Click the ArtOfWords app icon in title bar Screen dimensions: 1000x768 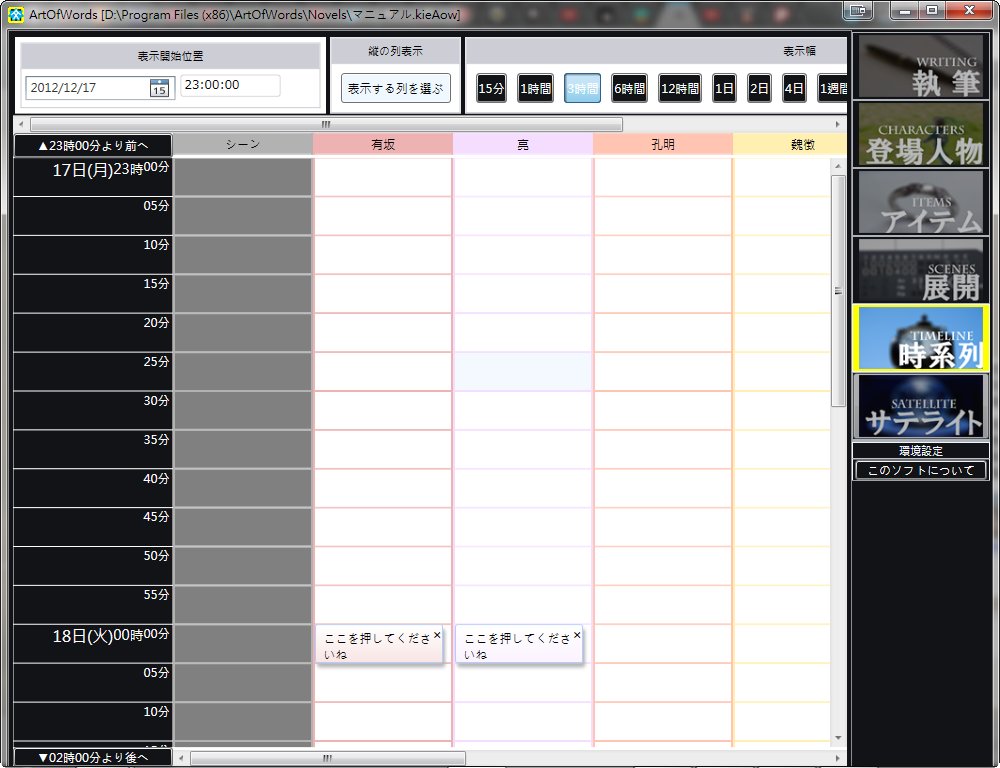[16, 13]
